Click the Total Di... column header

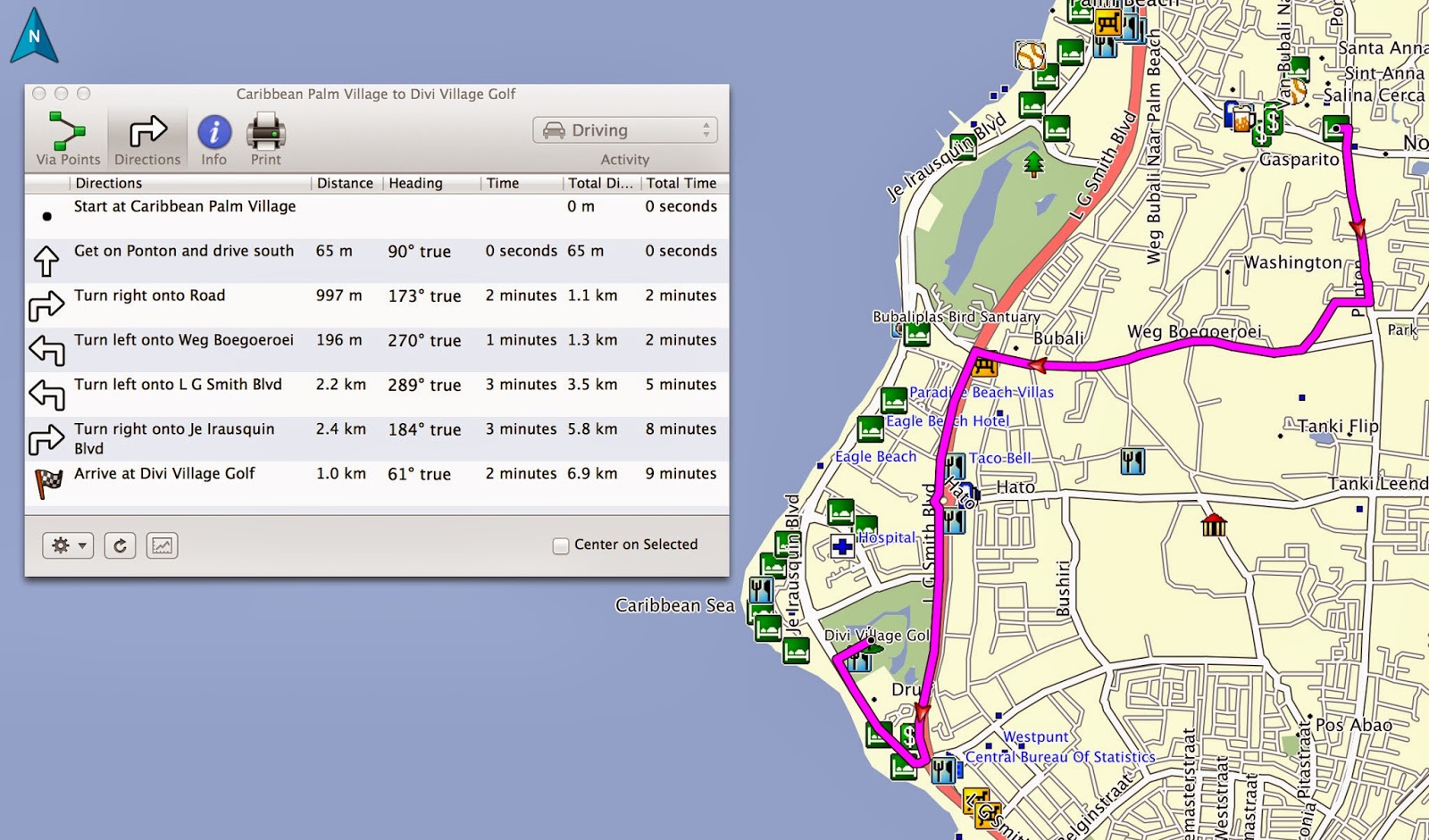(x=602, y=183)
